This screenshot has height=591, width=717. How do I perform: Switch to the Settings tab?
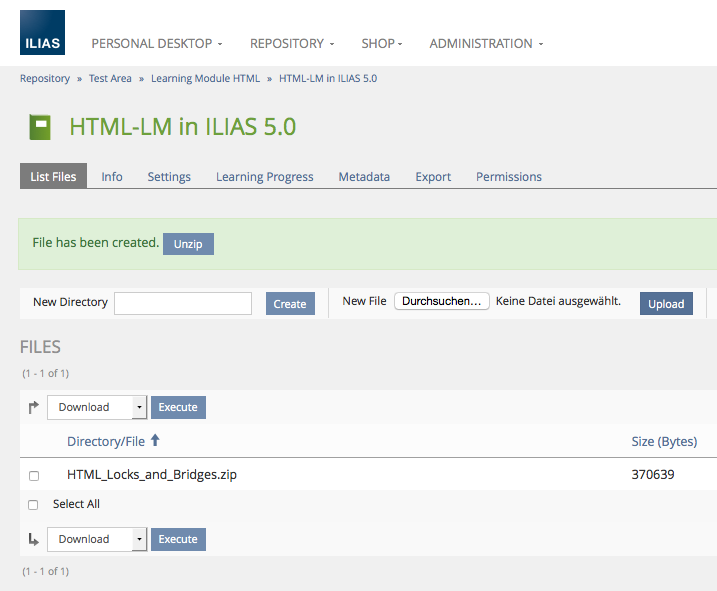[x=169, y=177]
